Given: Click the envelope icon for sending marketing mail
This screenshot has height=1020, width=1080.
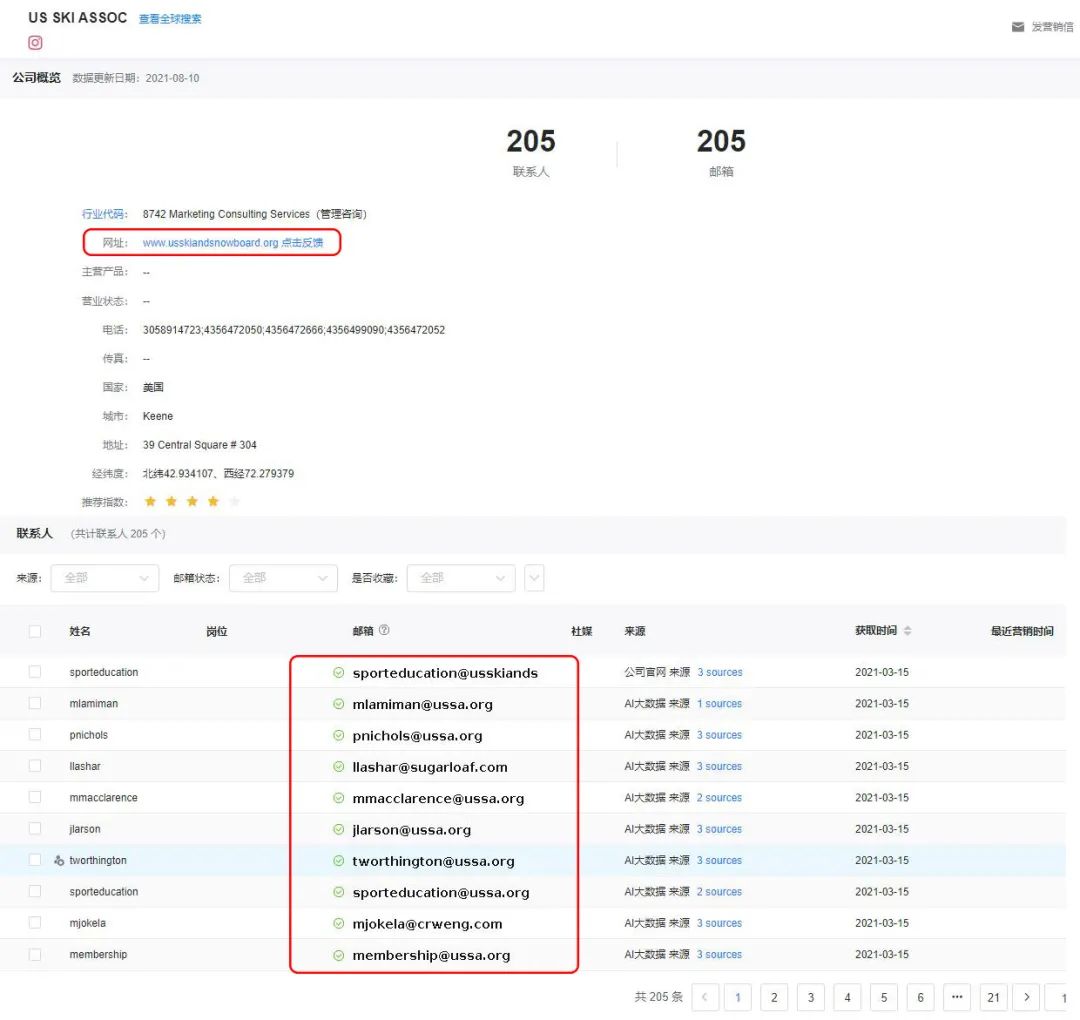Looking at the screenshot, I should point(1017,27).
